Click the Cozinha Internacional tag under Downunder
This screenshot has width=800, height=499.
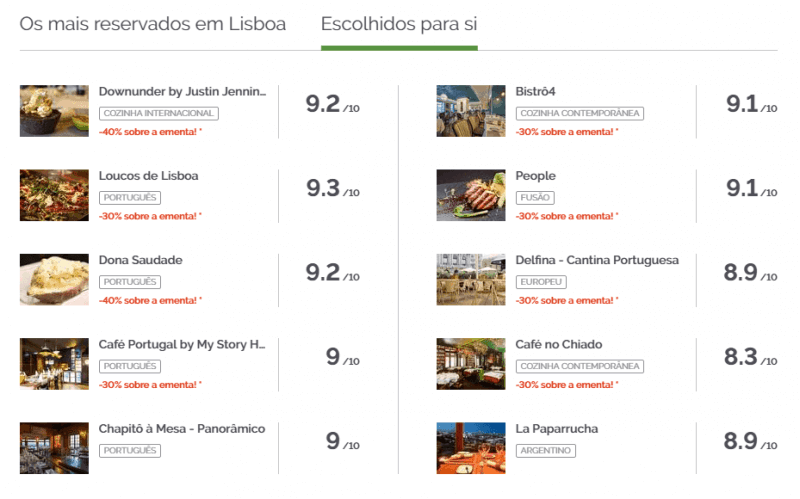(159, 113)
